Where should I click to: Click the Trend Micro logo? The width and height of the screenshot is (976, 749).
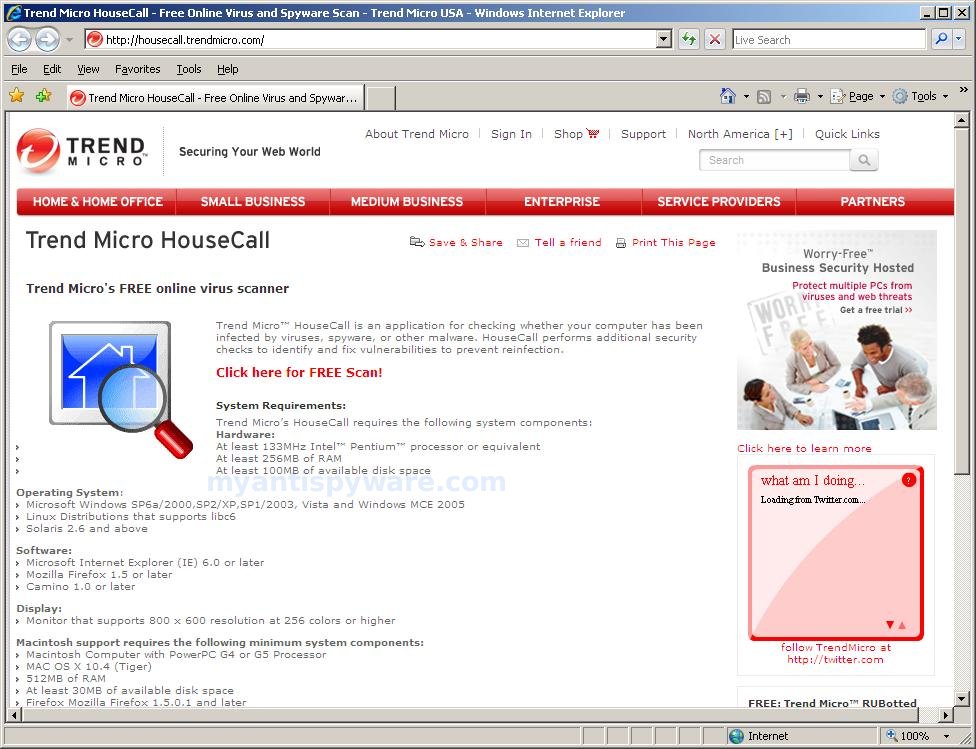pos(82,151)
